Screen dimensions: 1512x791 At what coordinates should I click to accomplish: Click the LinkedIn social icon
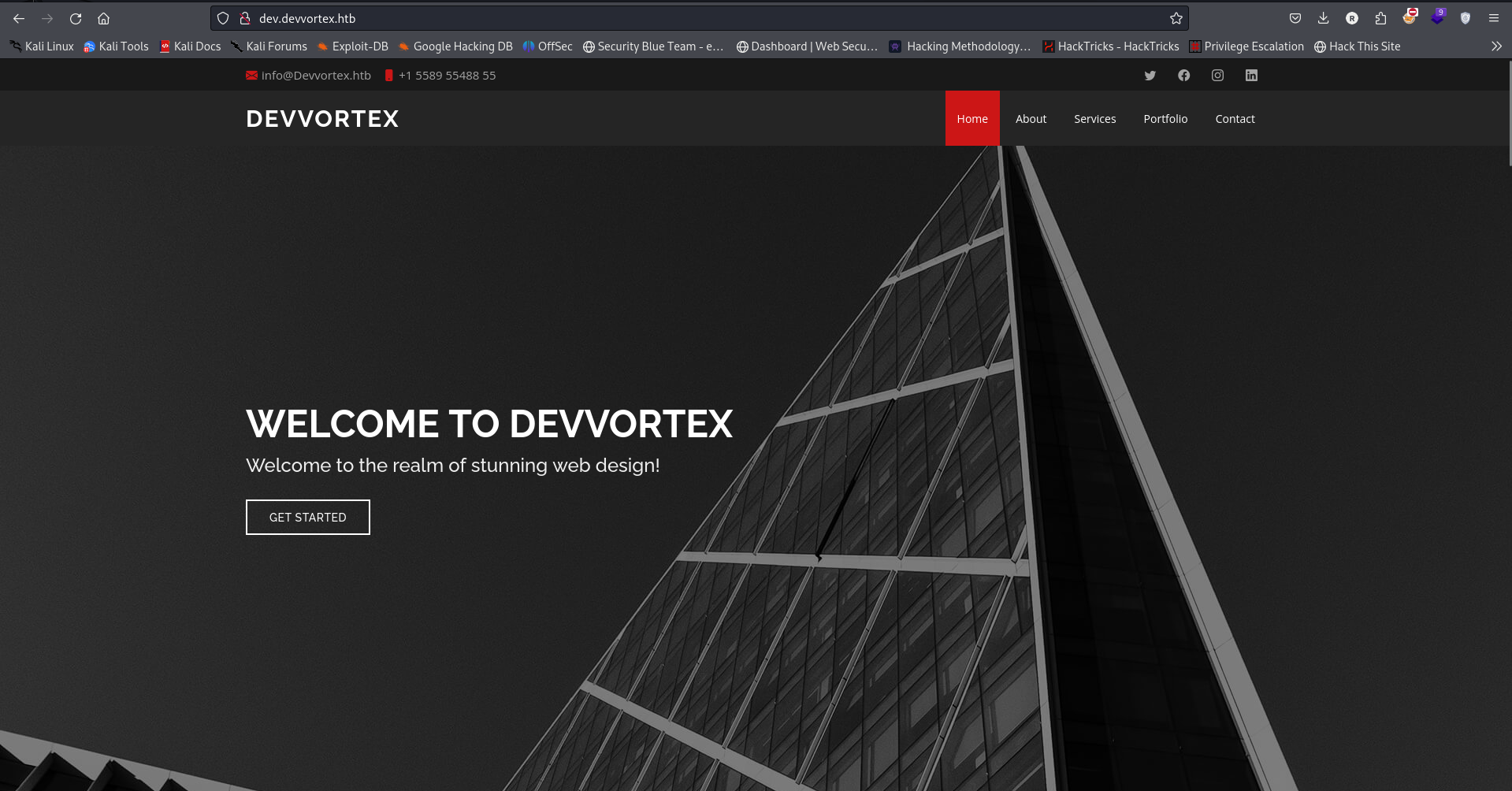point(1251,76)
